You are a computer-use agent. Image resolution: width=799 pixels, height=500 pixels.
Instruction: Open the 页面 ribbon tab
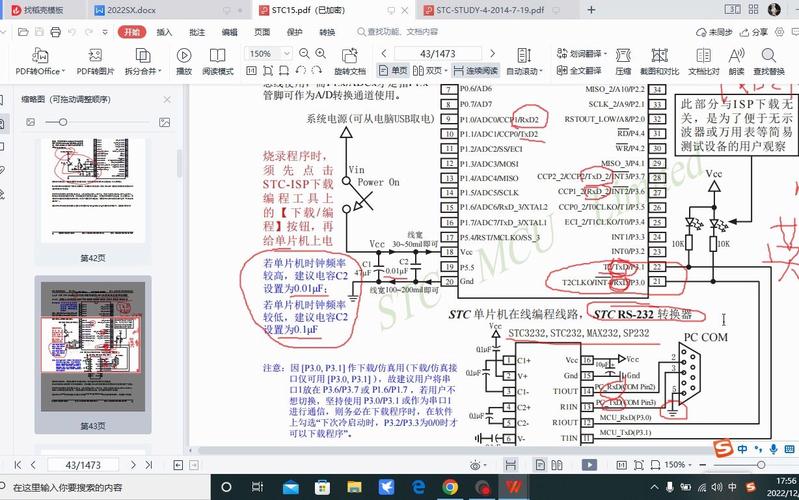coord(262,32)
